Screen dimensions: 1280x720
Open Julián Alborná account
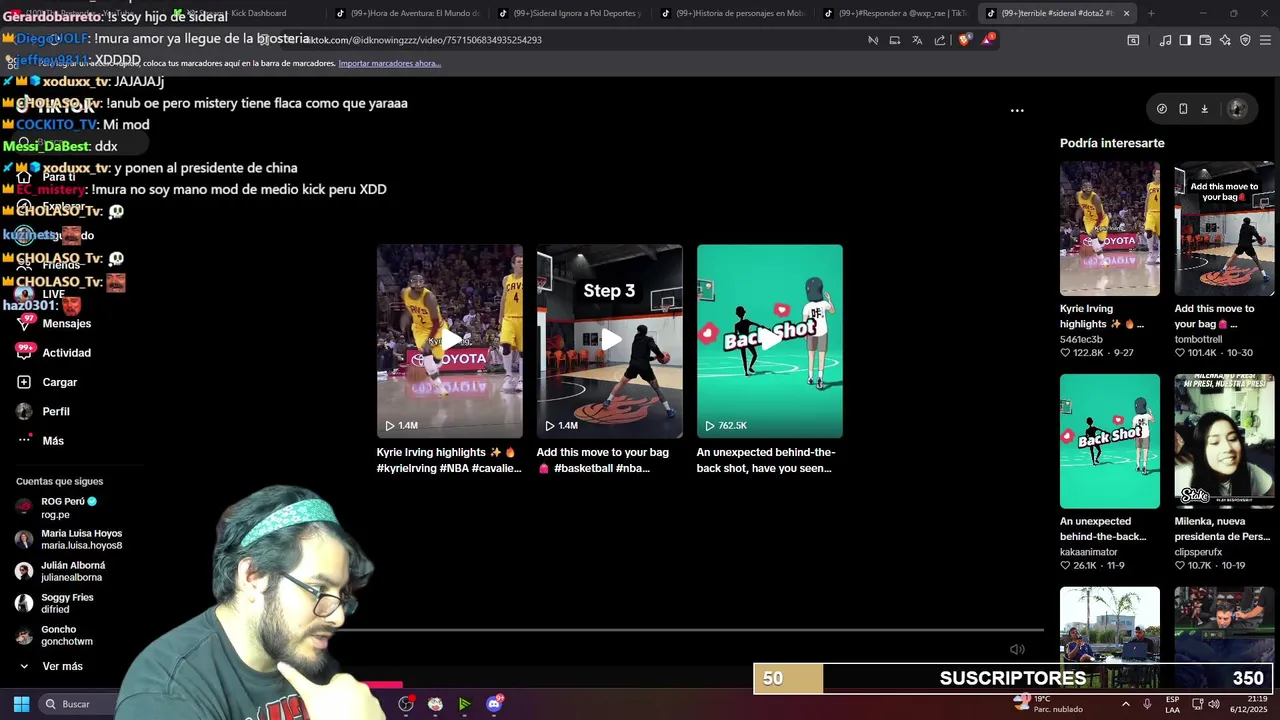[x=60, y=571]
